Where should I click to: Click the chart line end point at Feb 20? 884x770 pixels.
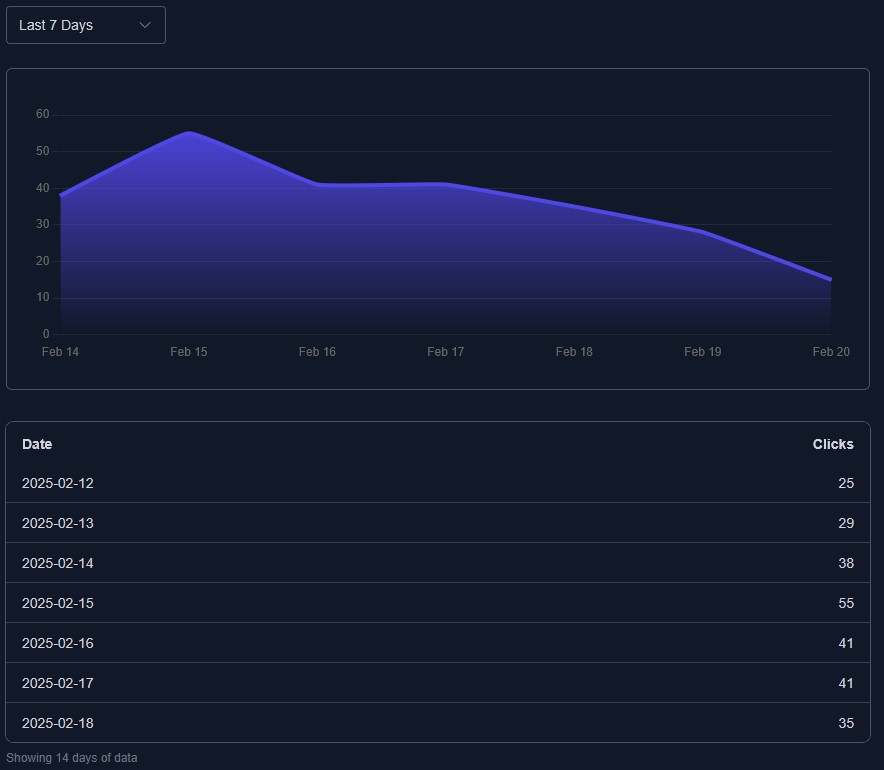click(x=830, y=279)
